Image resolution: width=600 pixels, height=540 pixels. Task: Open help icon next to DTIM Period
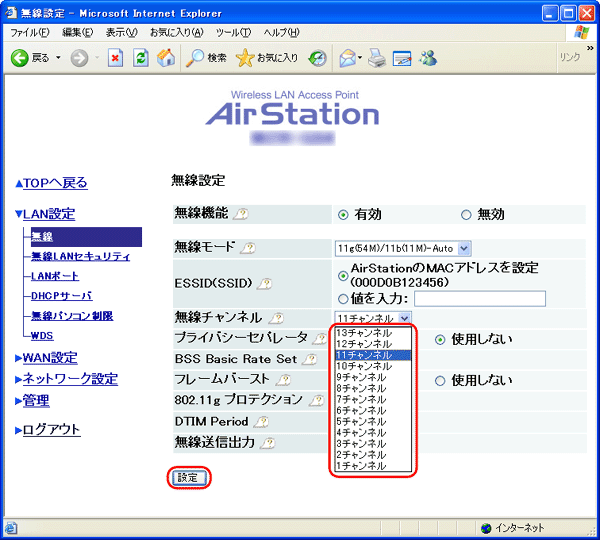[261, 422]
